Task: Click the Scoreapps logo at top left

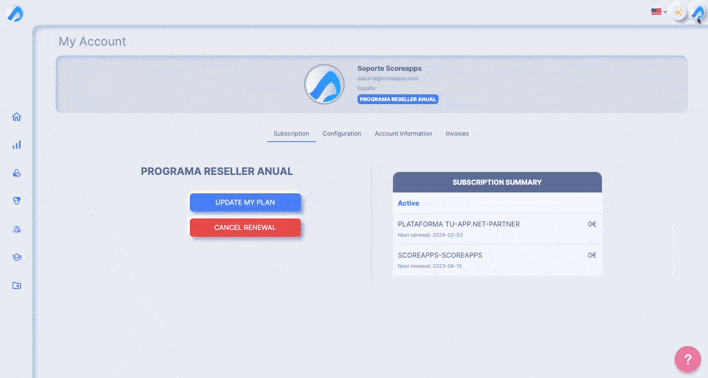Action: click(15, 14)
